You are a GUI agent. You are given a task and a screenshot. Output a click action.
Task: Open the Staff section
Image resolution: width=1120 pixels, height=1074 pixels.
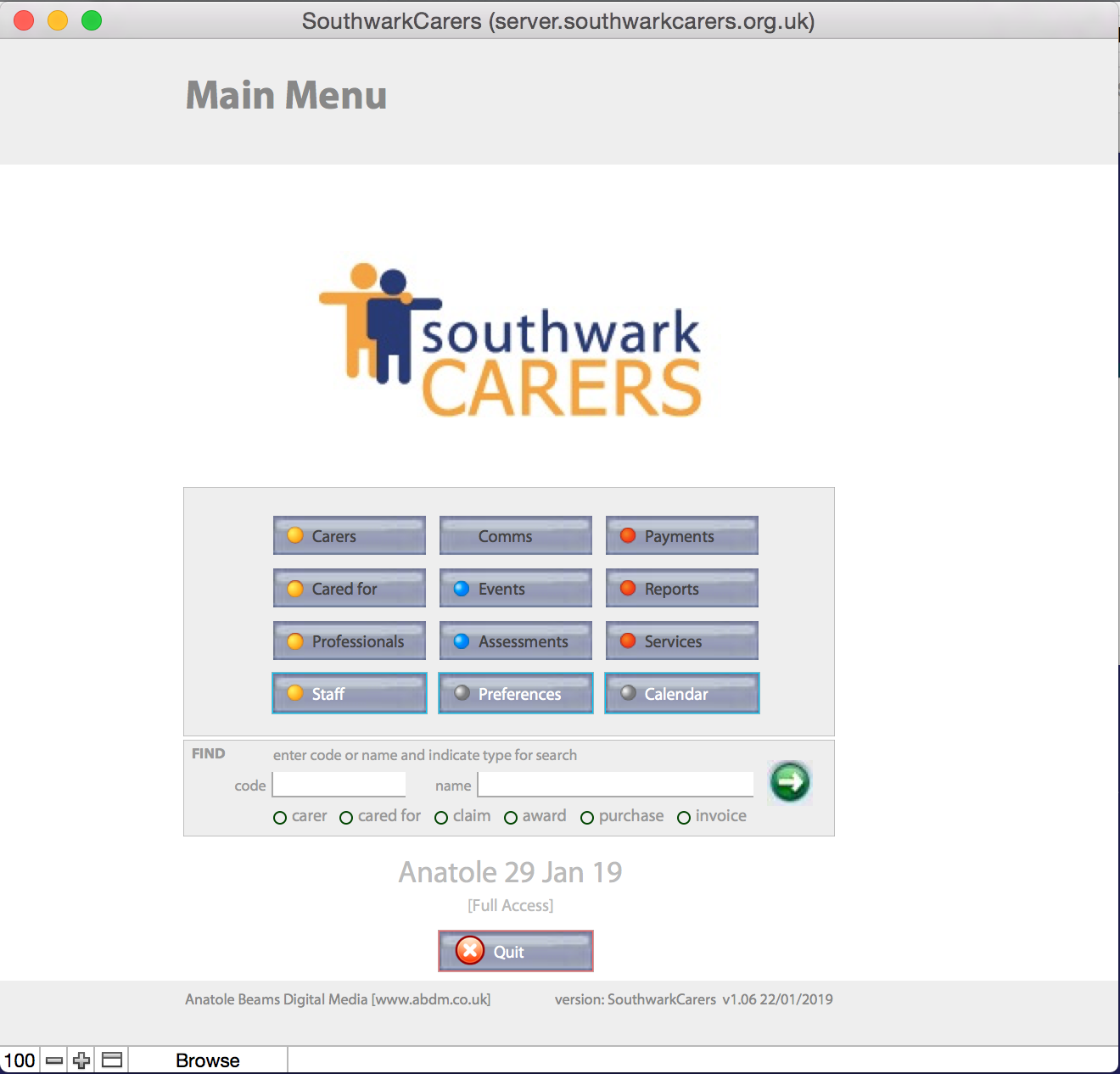coord(350,693)
